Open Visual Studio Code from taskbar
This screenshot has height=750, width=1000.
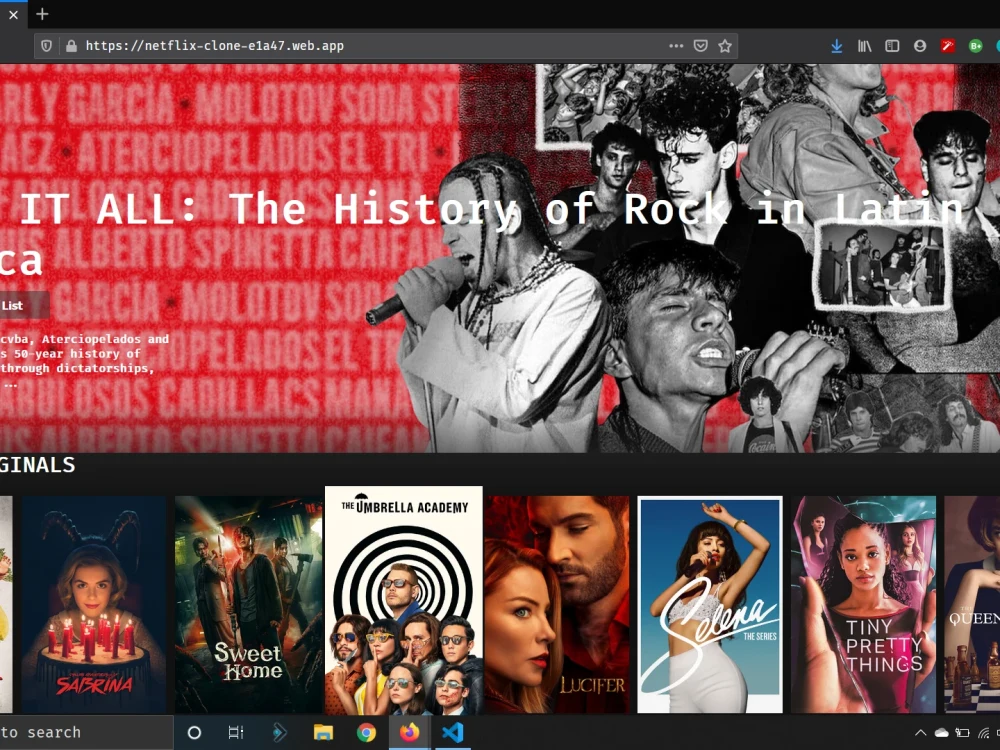click(452, 733)
